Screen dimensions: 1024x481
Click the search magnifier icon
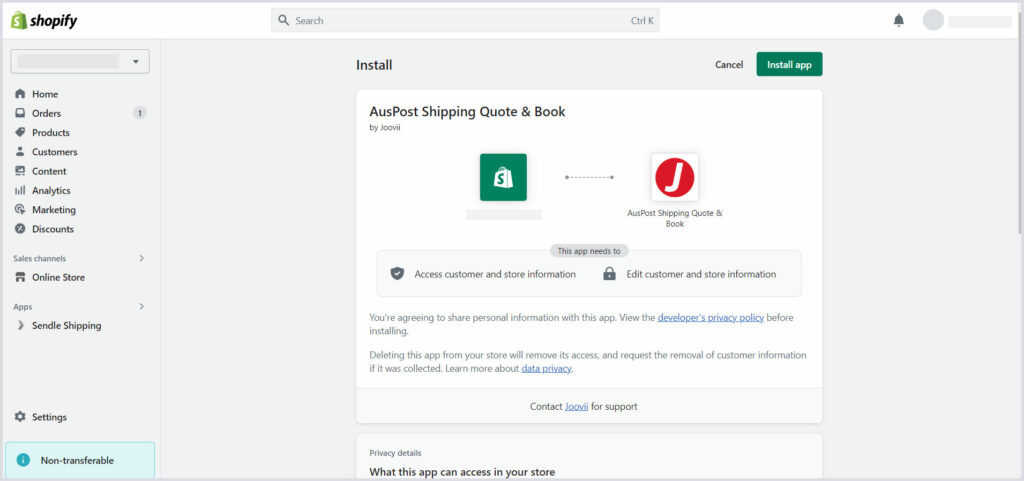(x=283, y=20)
